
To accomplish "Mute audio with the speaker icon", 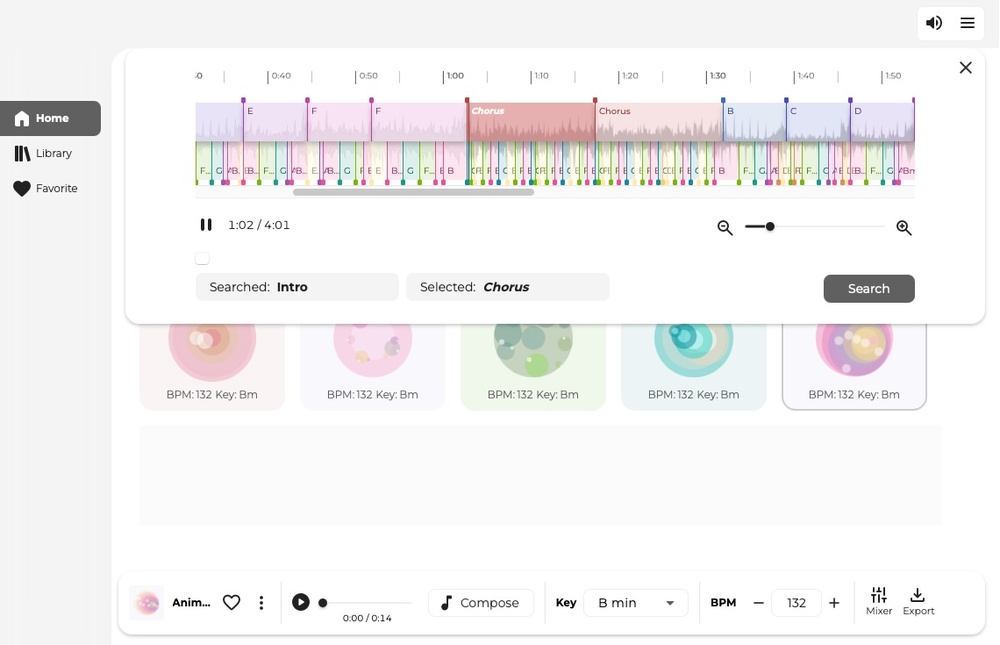I will tap(934, 23).
